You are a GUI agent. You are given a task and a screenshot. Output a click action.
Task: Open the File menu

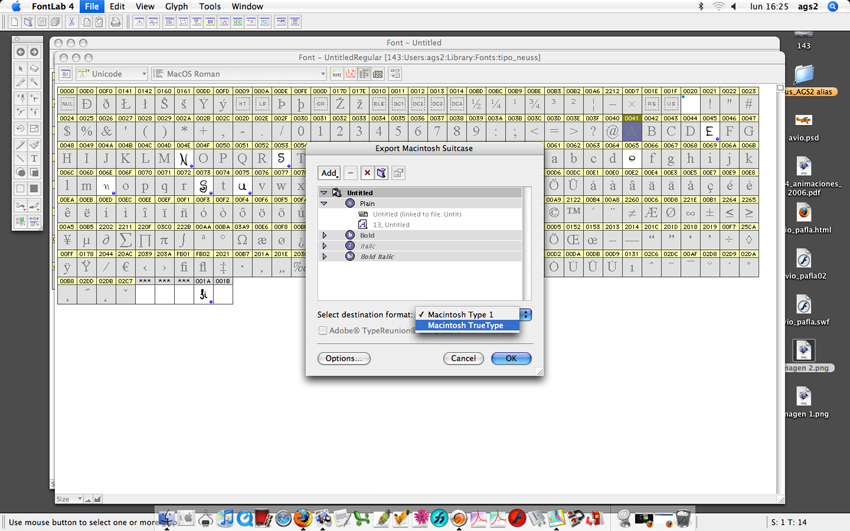coord(92,7)
